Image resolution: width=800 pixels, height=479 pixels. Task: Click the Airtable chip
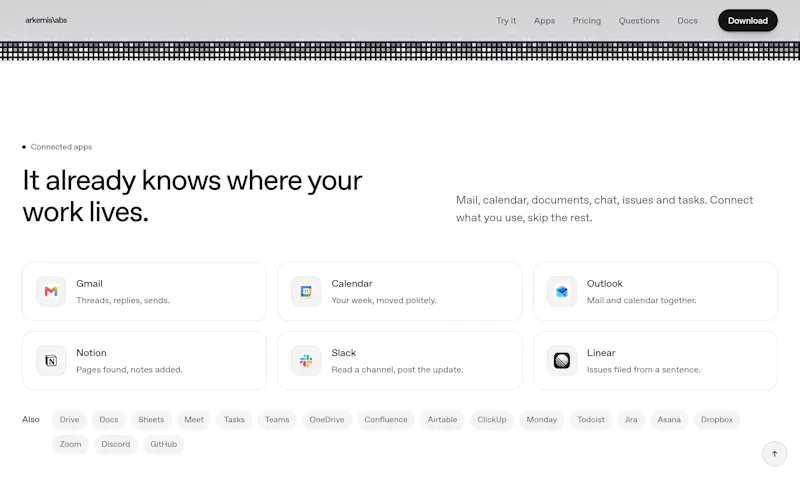[442, 419]
